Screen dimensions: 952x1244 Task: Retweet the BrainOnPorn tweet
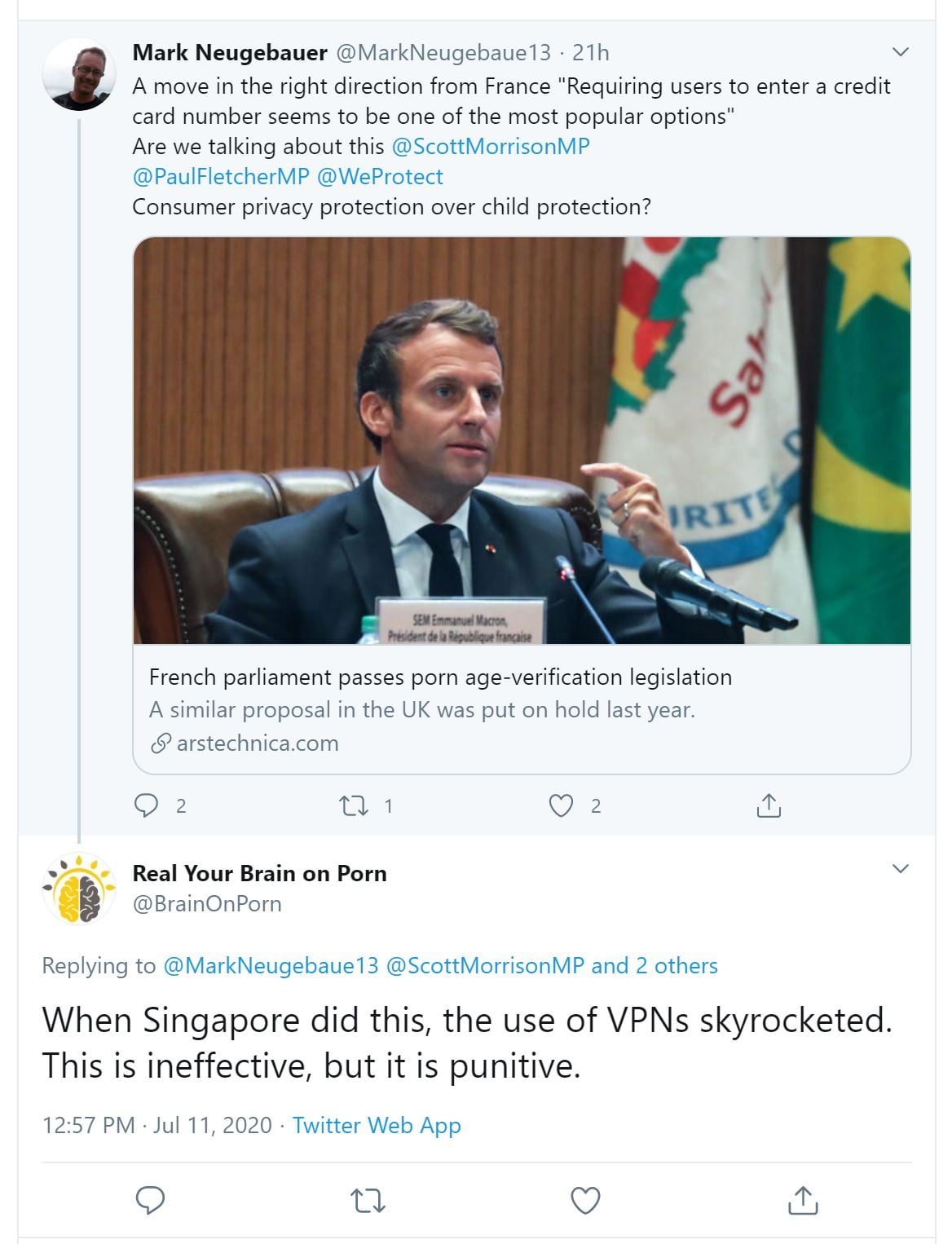[x=368, y=1200]
